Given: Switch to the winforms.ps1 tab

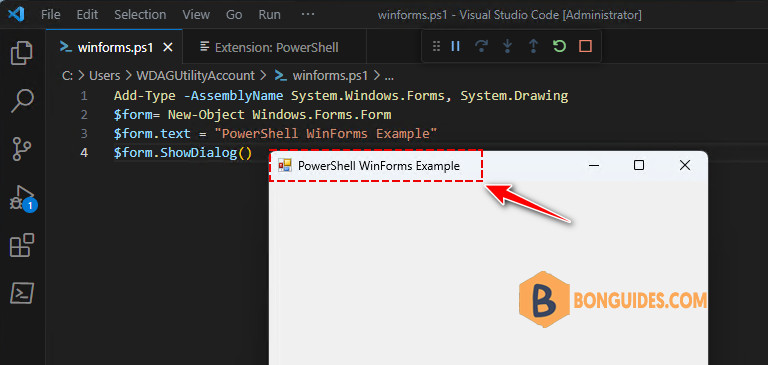Looking at the screenshot, I should 115,48.
